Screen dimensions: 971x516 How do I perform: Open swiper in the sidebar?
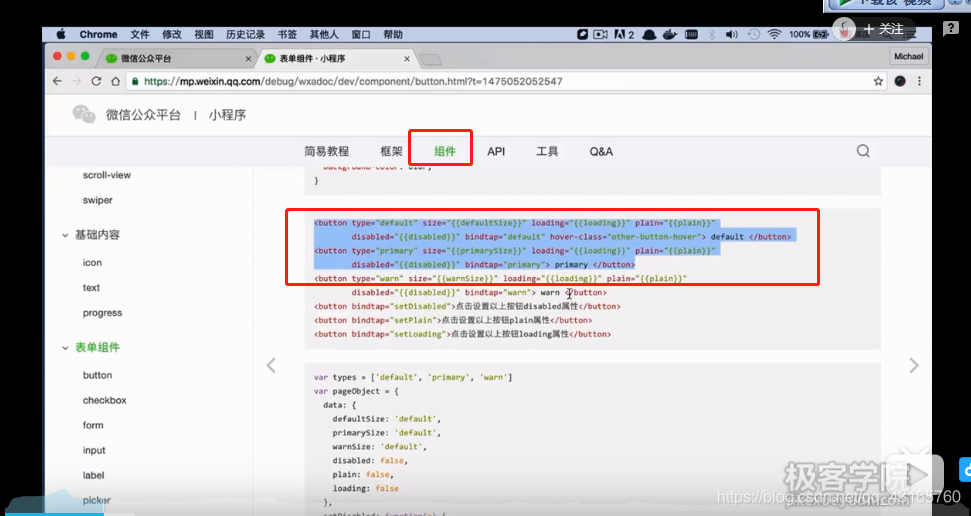click(98, 201)
